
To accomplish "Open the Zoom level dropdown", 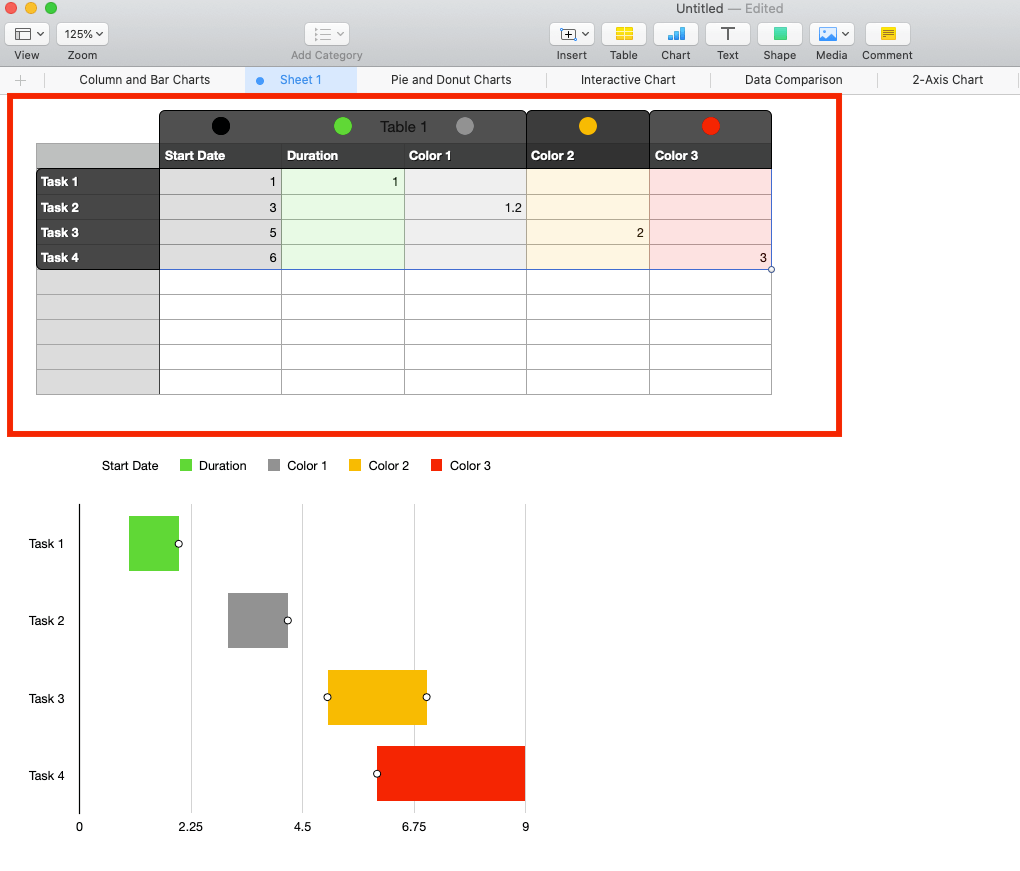I will [x=81, y=33].
